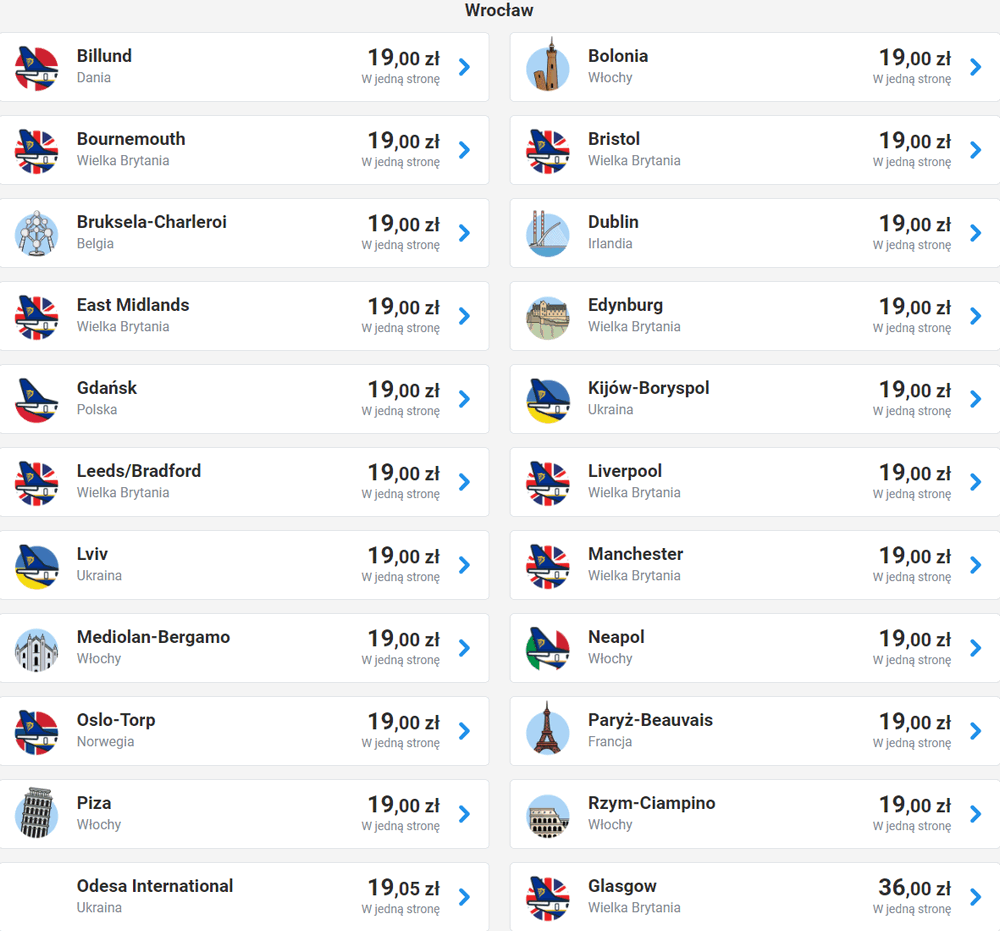Click the Dublin bridge icon
The image size is (1000, 931).
(x=547, y=233)
